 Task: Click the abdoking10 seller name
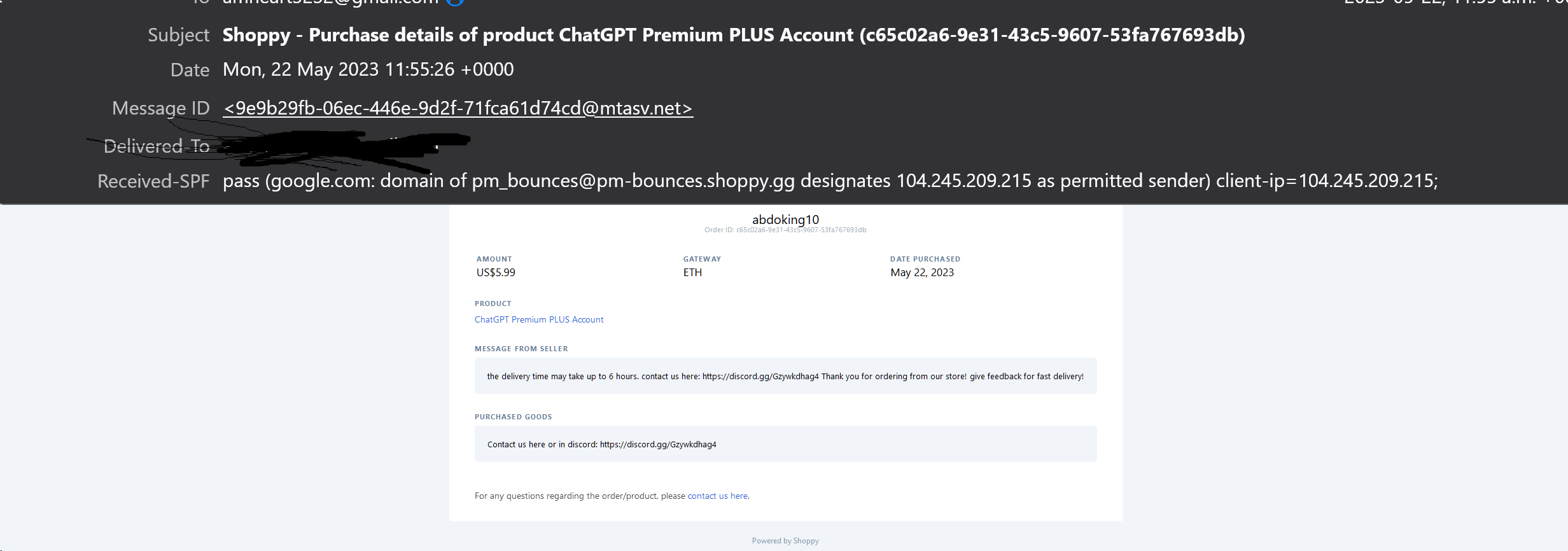(785, 220)
